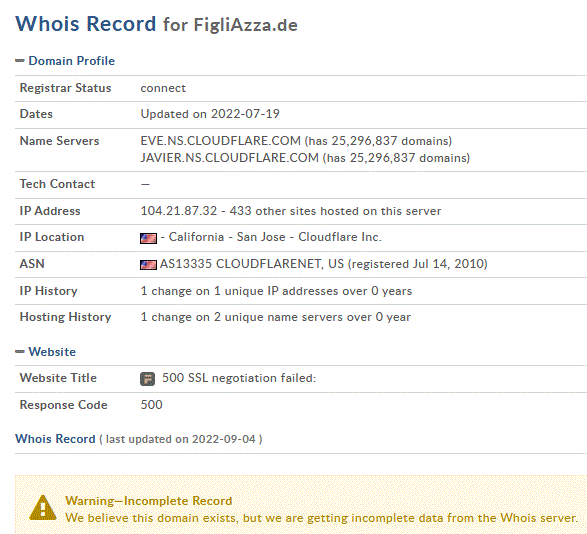Click the IP History change summary
The width and height of the screenshot is (587, 534).
(x=276, y=291)
